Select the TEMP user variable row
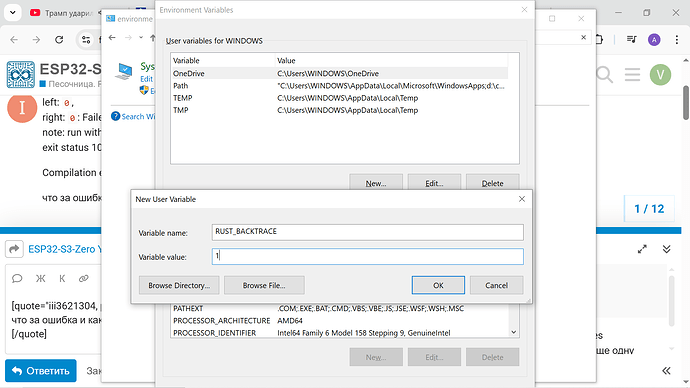This screenshot has width=690, height=388. 339,98
